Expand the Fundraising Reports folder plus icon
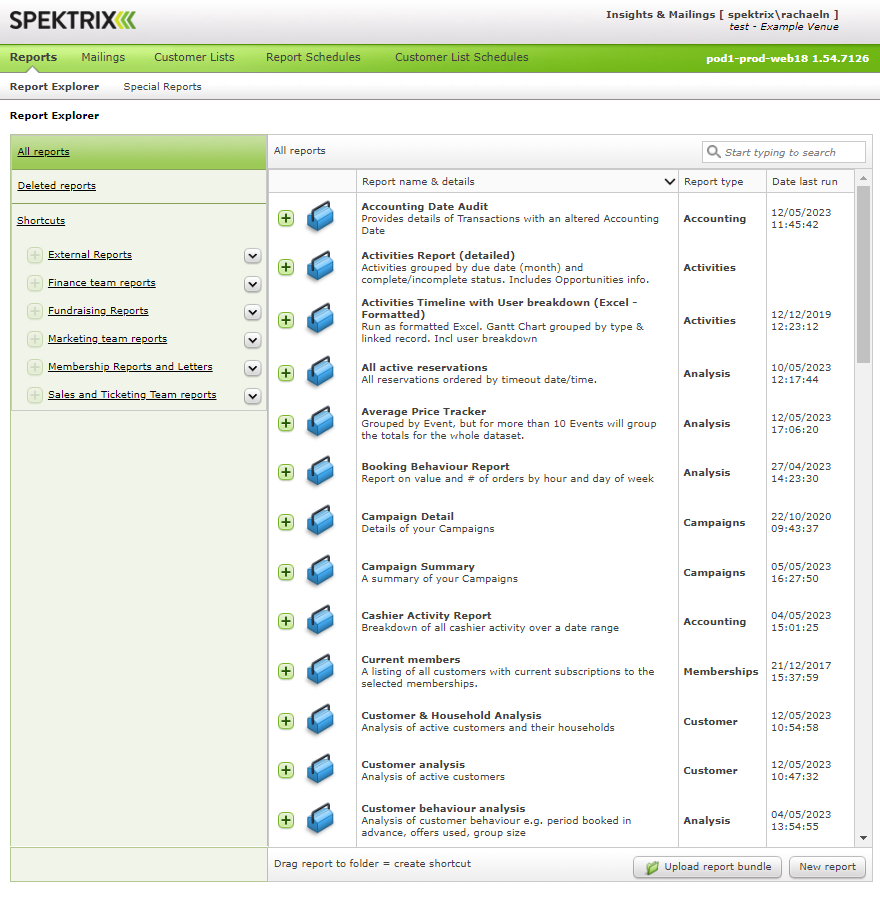The image size is (880, 901). [35, 311]
